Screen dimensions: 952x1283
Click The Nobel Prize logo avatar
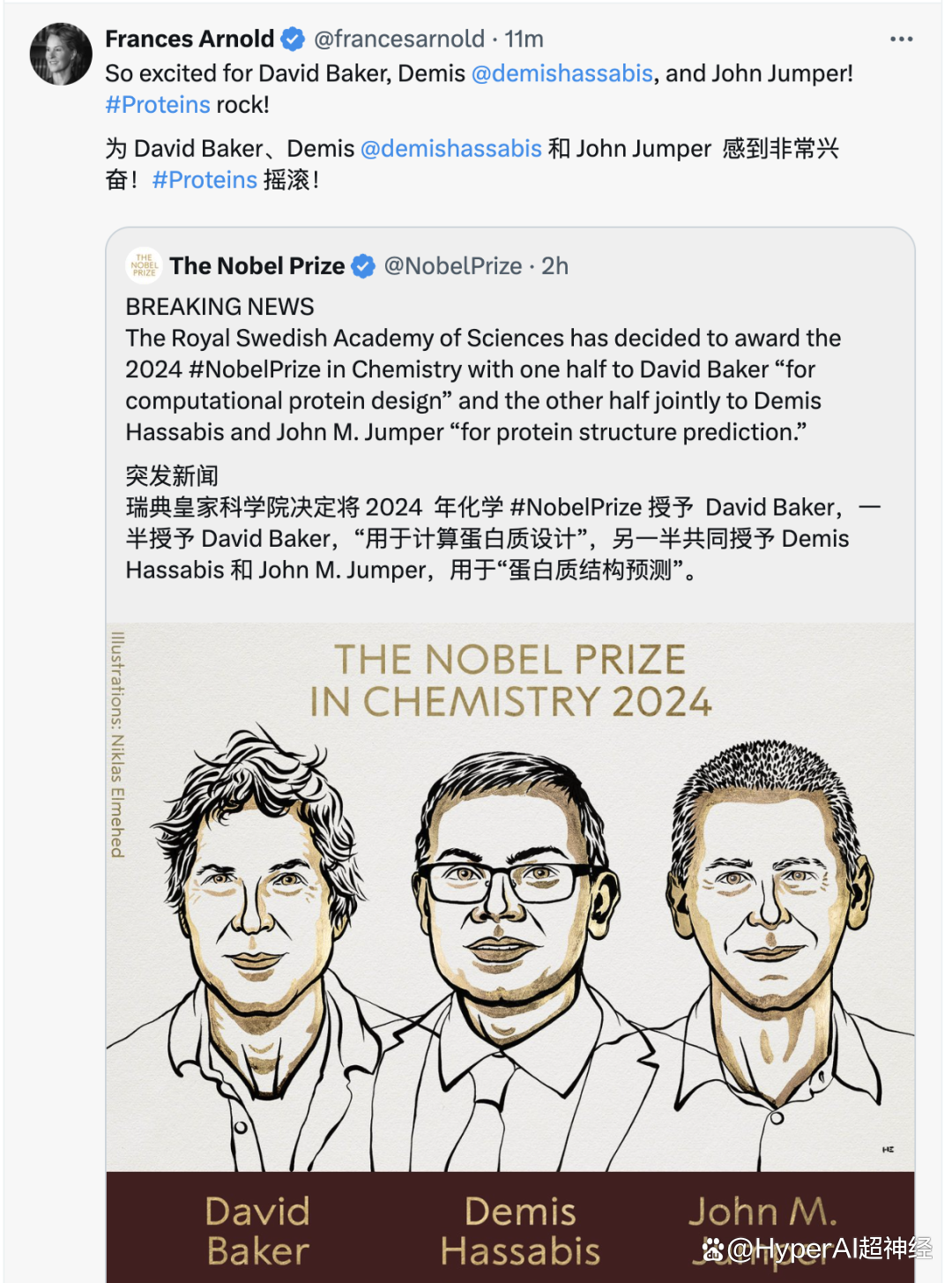(145, 265)
